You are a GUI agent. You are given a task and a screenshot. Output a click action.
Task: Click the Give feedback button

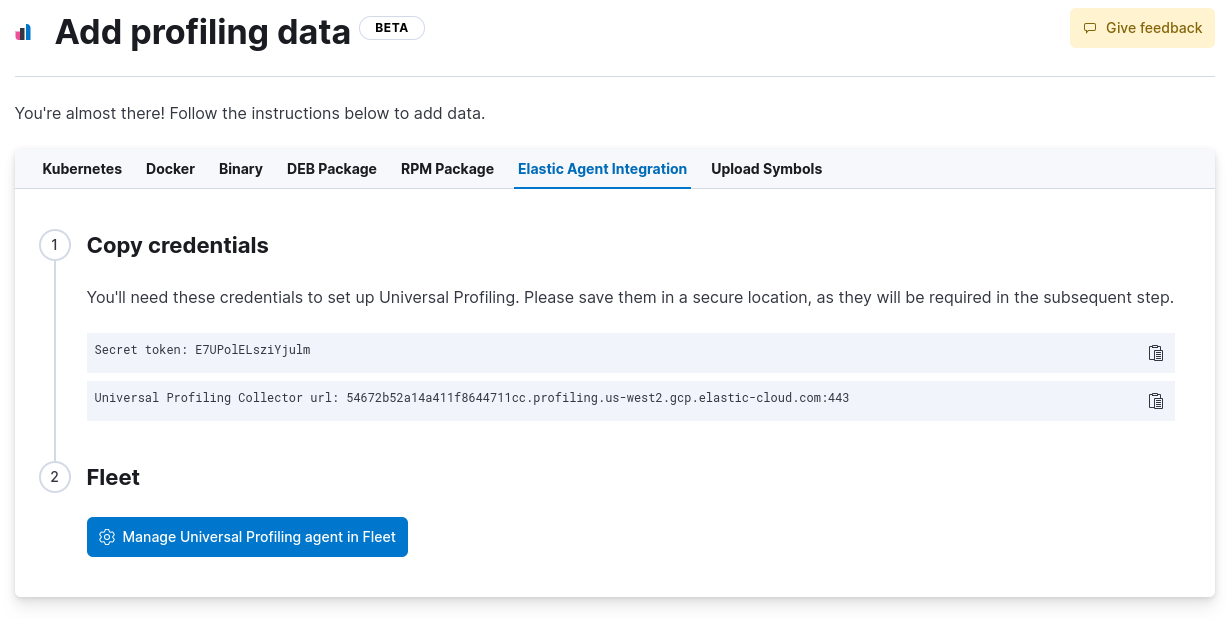pyautogui.click(x=1142, y=27)
